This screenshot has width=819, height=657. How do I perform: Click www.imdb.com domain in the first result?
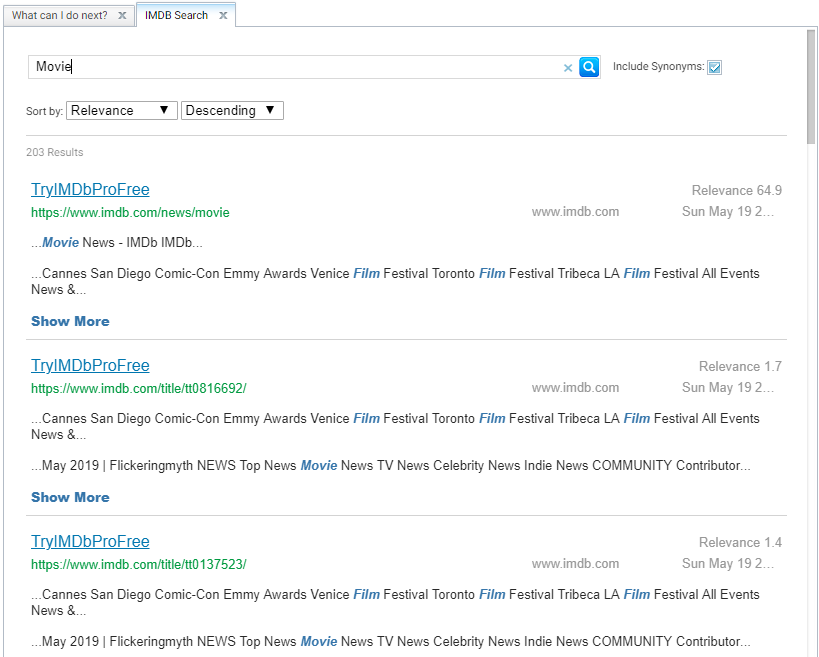(575, 212)
